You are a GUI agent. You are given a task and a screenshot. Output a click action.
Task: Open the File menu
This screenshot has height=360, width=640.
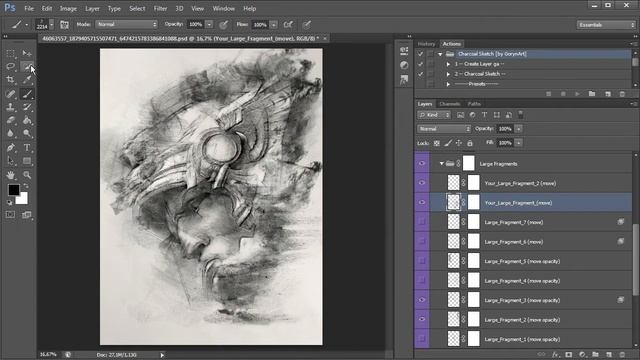pos(29,8)
